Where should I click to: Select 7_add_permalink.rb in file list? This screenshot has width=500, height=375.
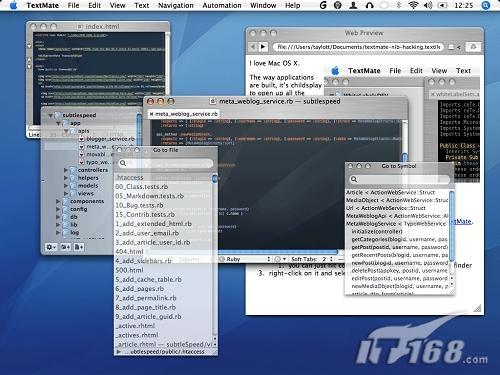point(163,298)
